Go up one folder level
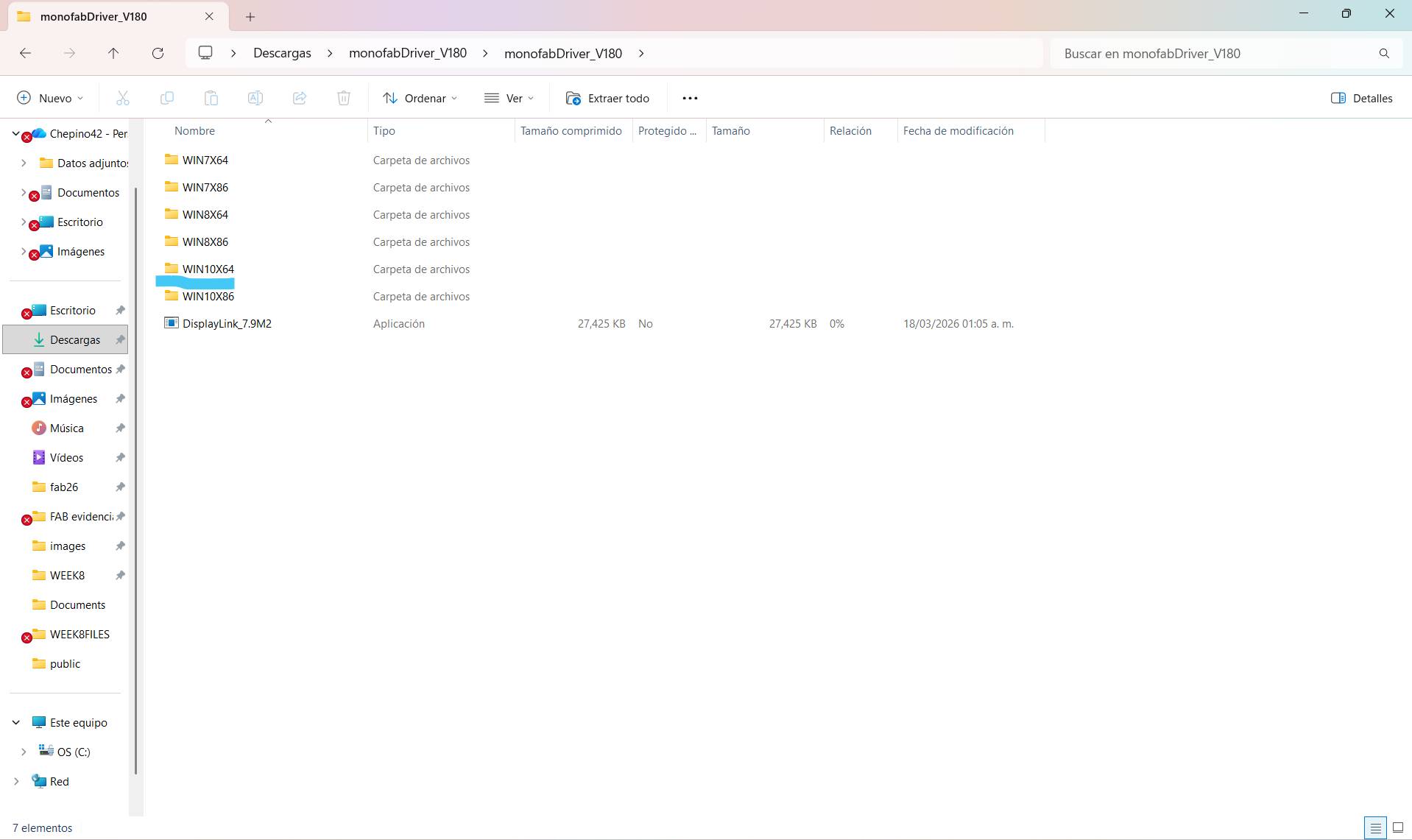1412x840 pixels. click(113, 53)
